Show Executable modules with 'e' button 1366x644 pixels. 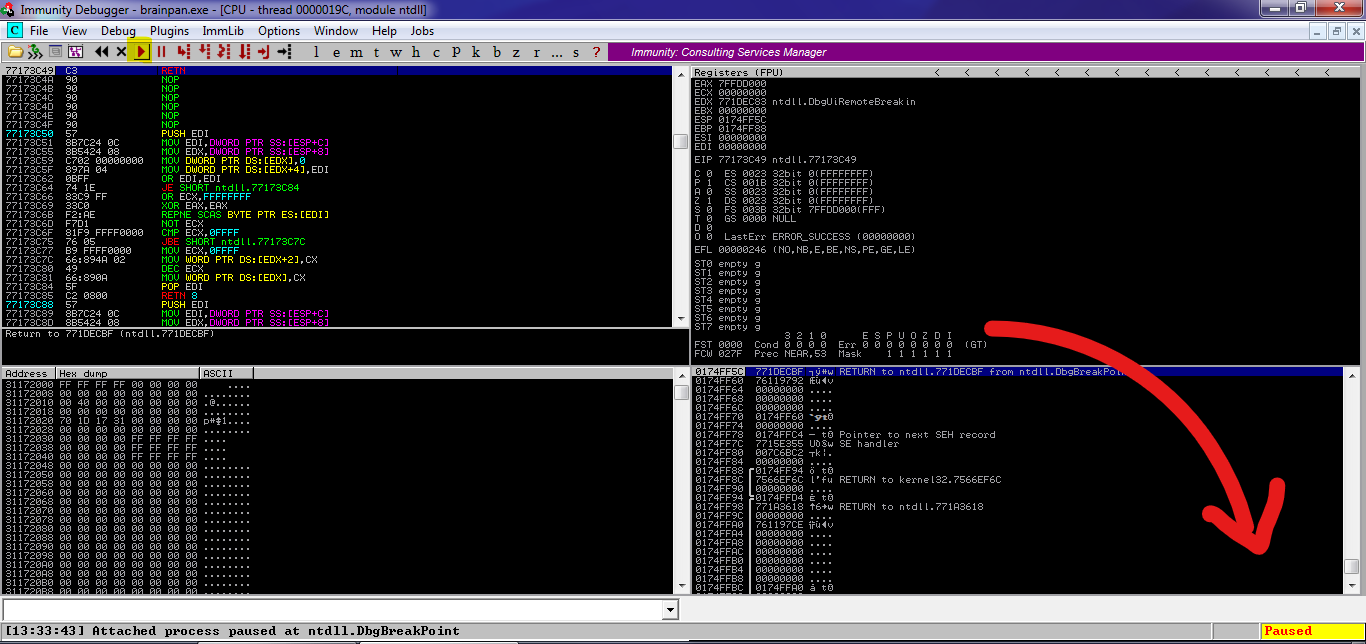(x=336, y=51)
